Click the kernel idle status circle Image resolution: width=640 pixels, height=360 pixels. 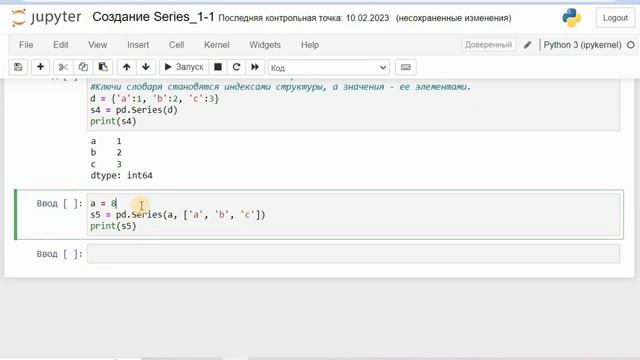[x=631, y=45]
